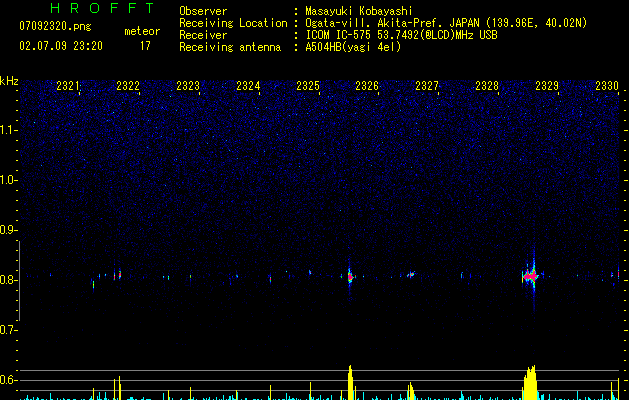
Task: Click the Receiving Location label
Action: pyautogui.click(x=233, y=23)
